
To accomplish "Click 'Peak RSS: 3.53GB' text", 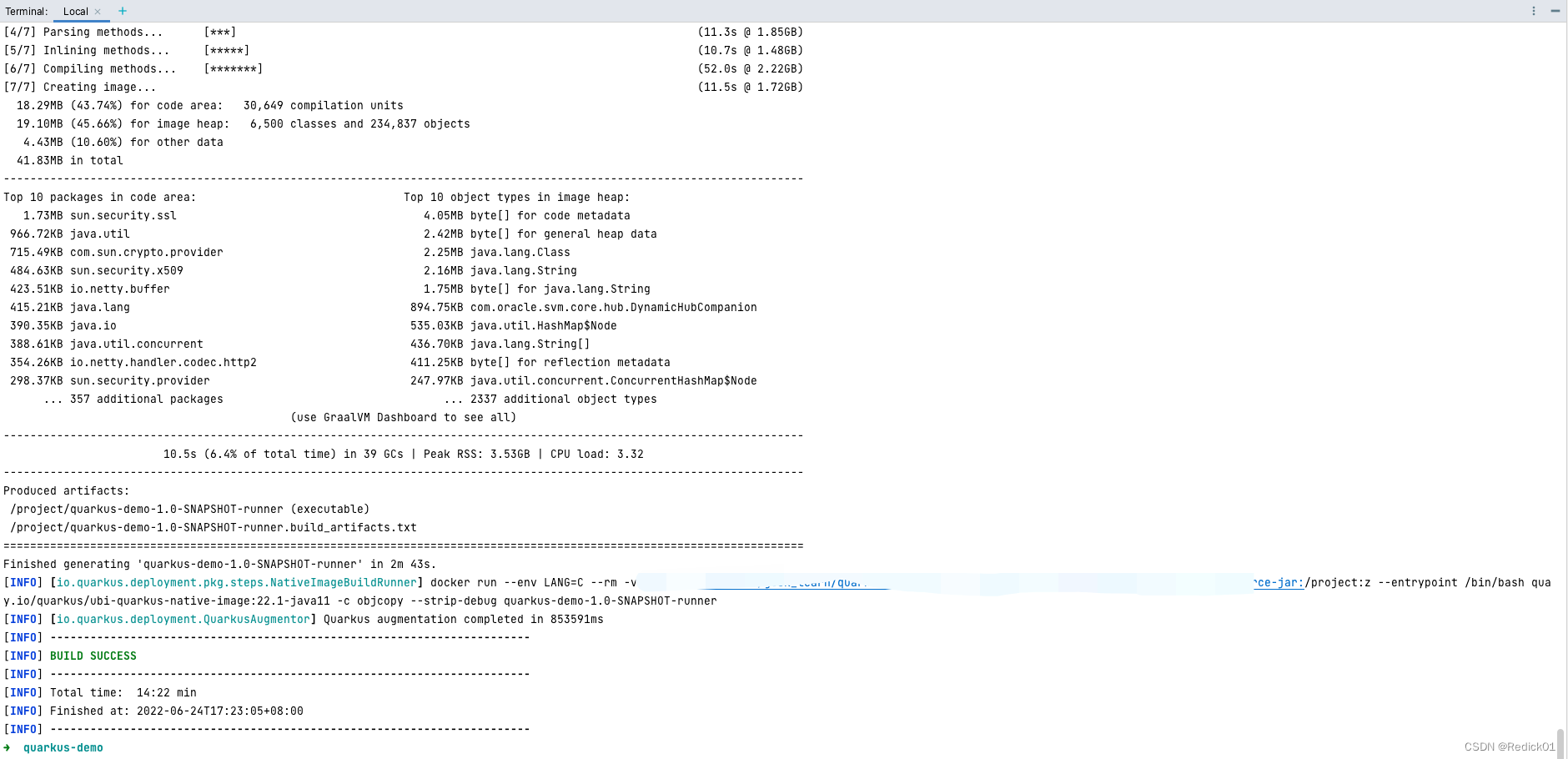I will pos(477,454).
